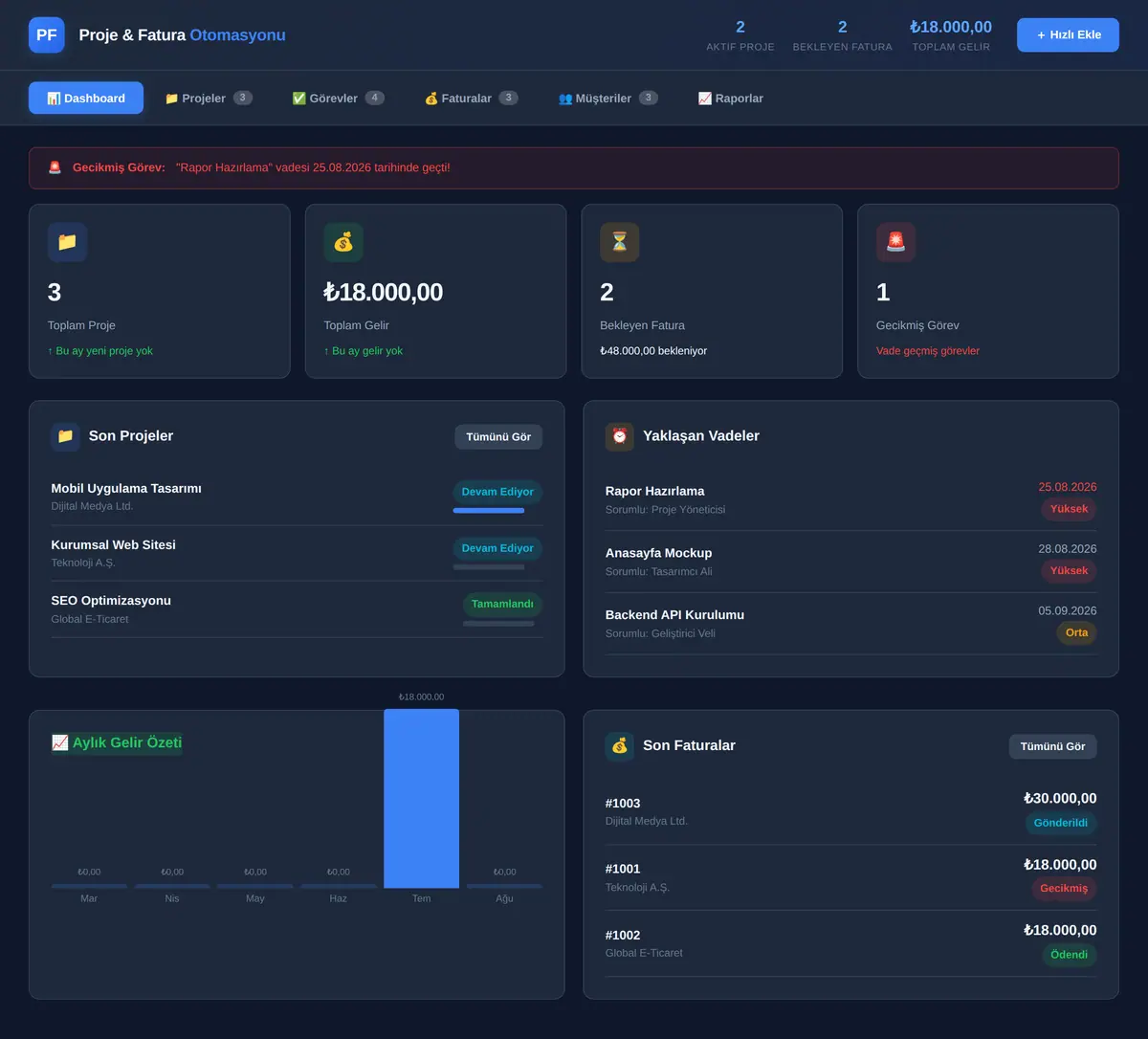Screen dimensions: 1148x1039
Task: Click Tümünü Gör in Son Projeler
Action: click(498, 437)
